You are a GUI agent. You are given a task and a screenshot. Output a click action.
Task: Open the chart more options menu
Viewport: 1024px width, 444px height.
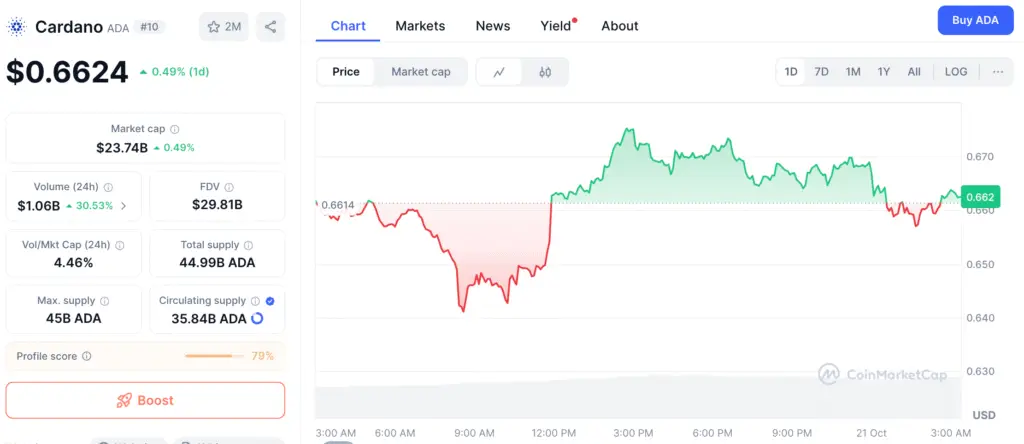click(998, 72)
